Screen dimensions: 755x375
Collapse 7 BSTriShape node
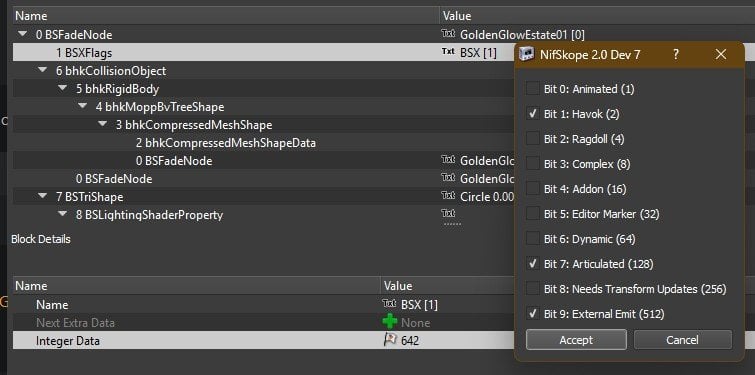[x=42, y=197]
